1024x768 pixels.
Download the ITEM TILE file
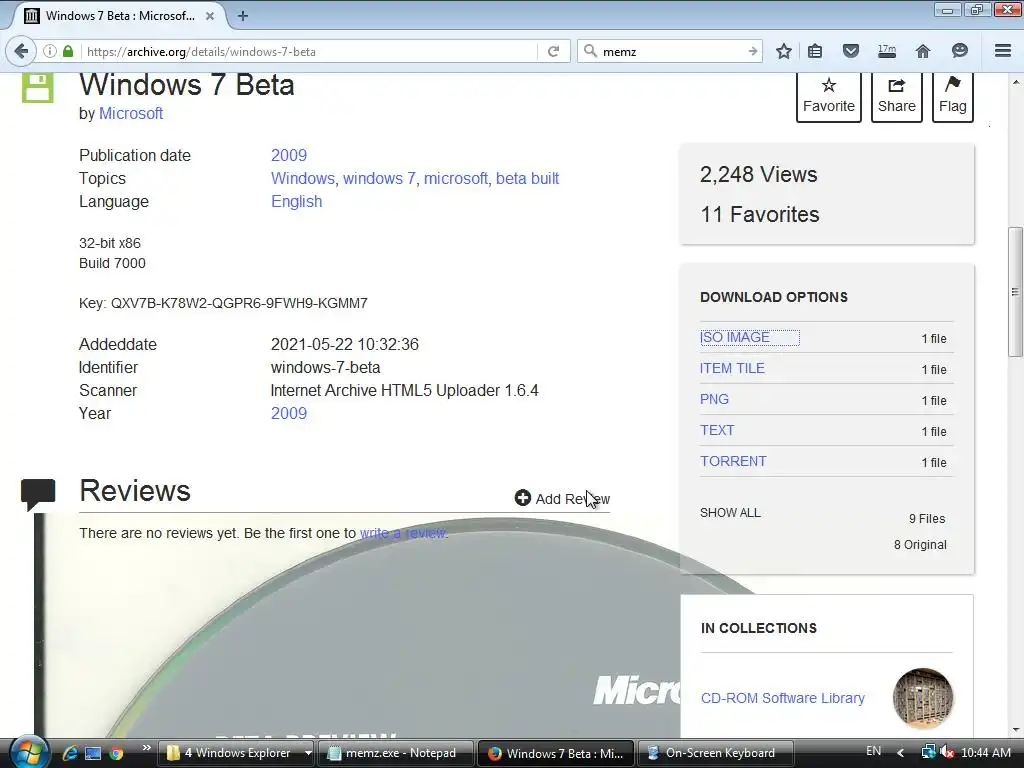coord(732,368)
